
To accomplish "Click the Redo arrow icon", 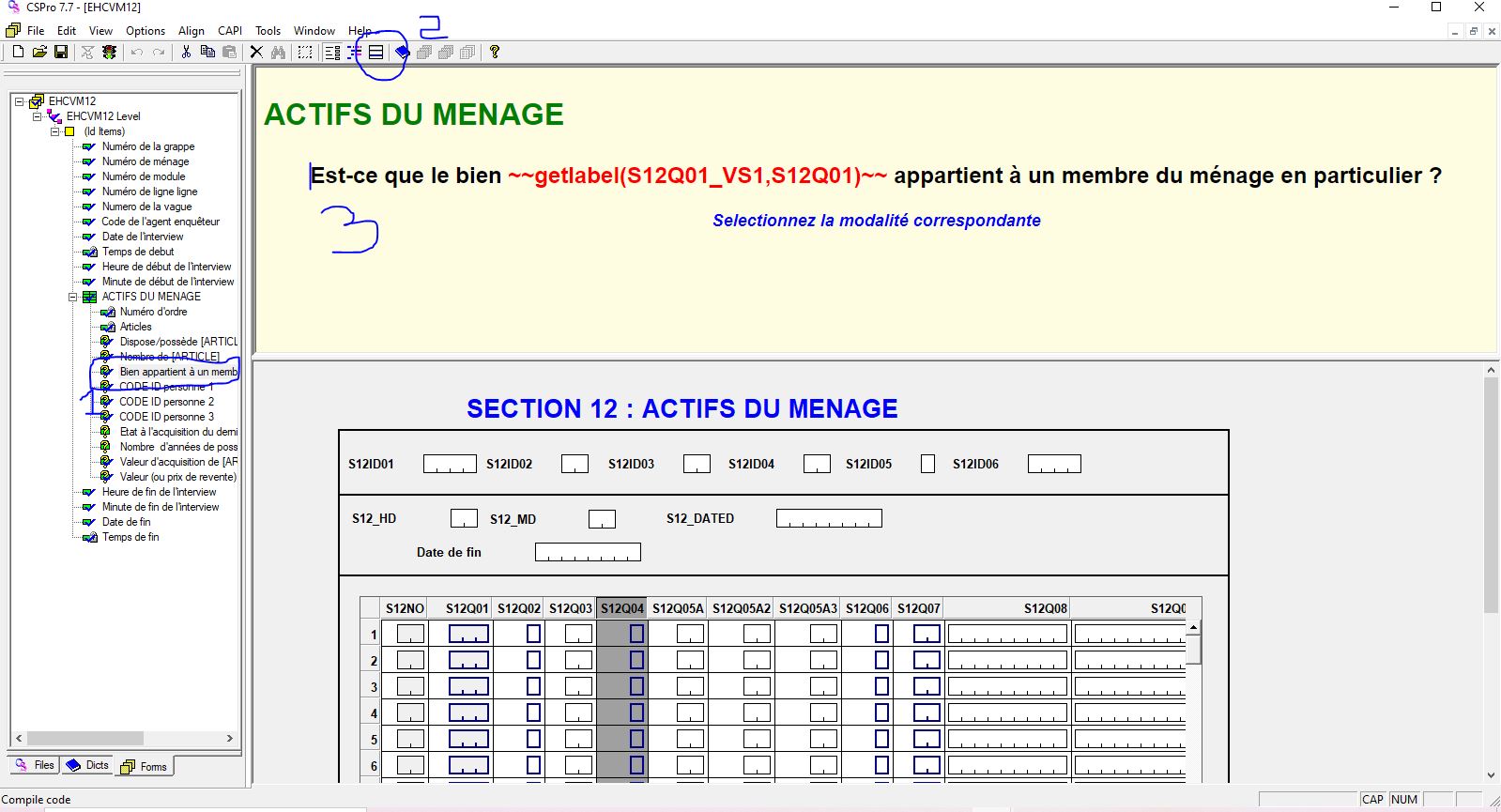I will pyautogui.click(x=159, y=53).
